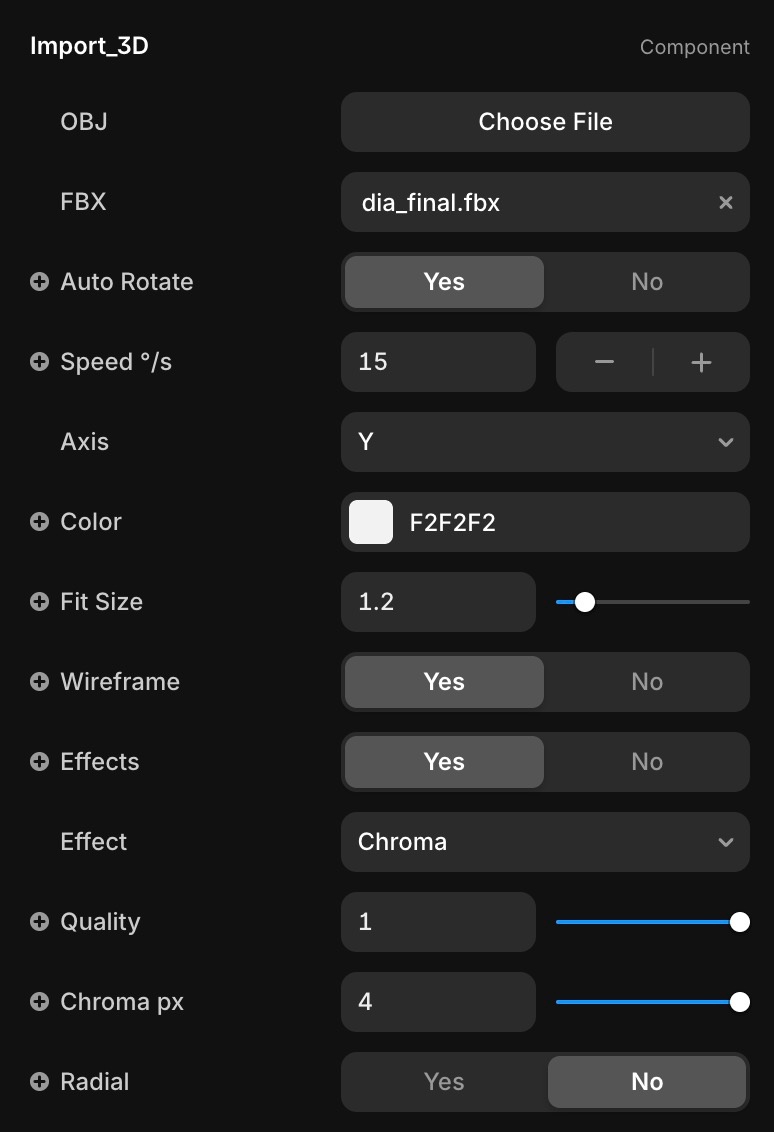Choose File for OBJ import
Screen dimensions: 774x1132
[545, 122]
